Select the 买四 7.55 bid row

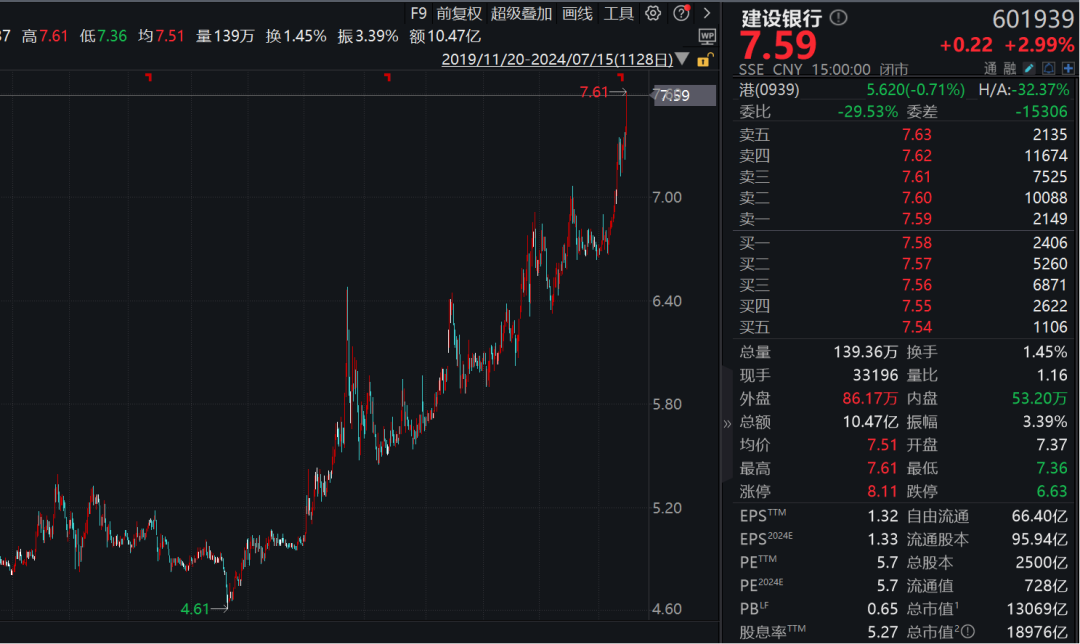(903, 306)
